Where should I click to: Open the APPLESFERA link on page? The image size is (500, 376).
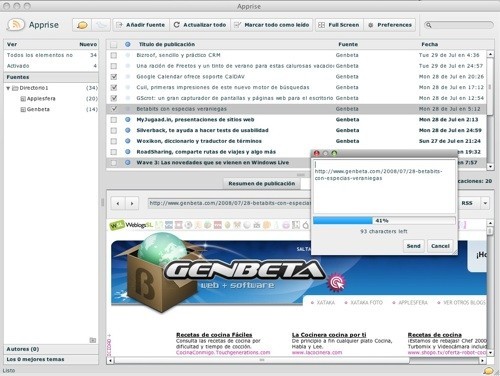[x=413, y=302]
